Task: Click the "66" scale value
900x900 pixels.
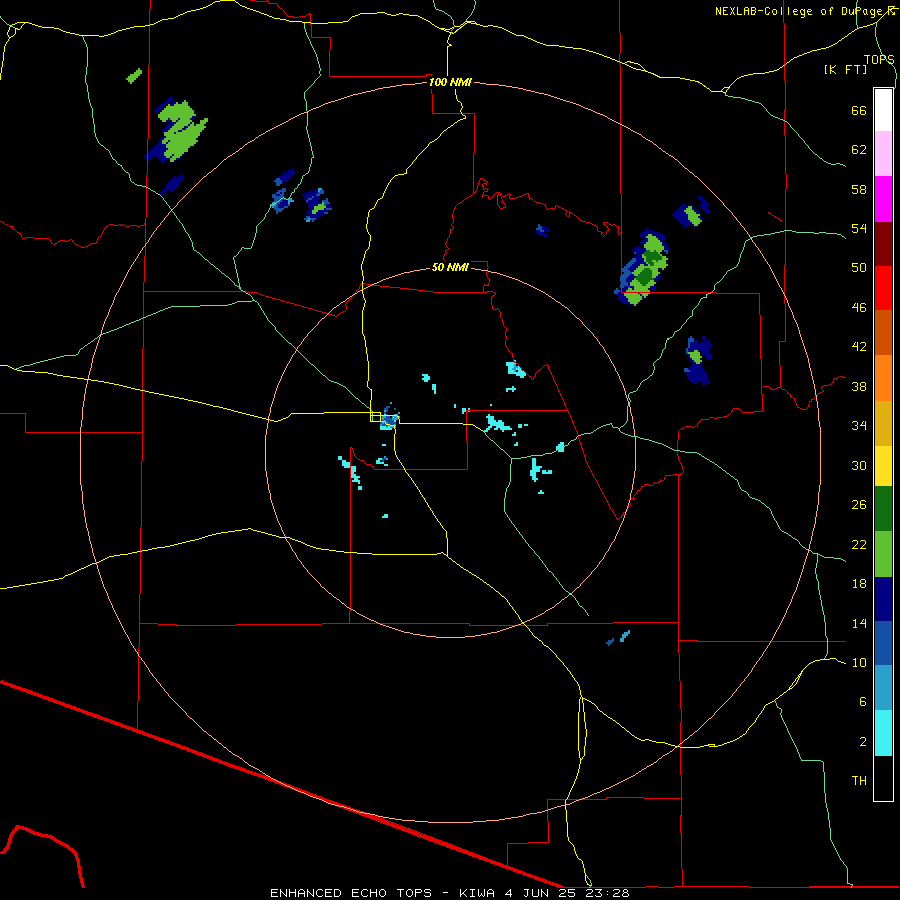Action: click(859, 110)
